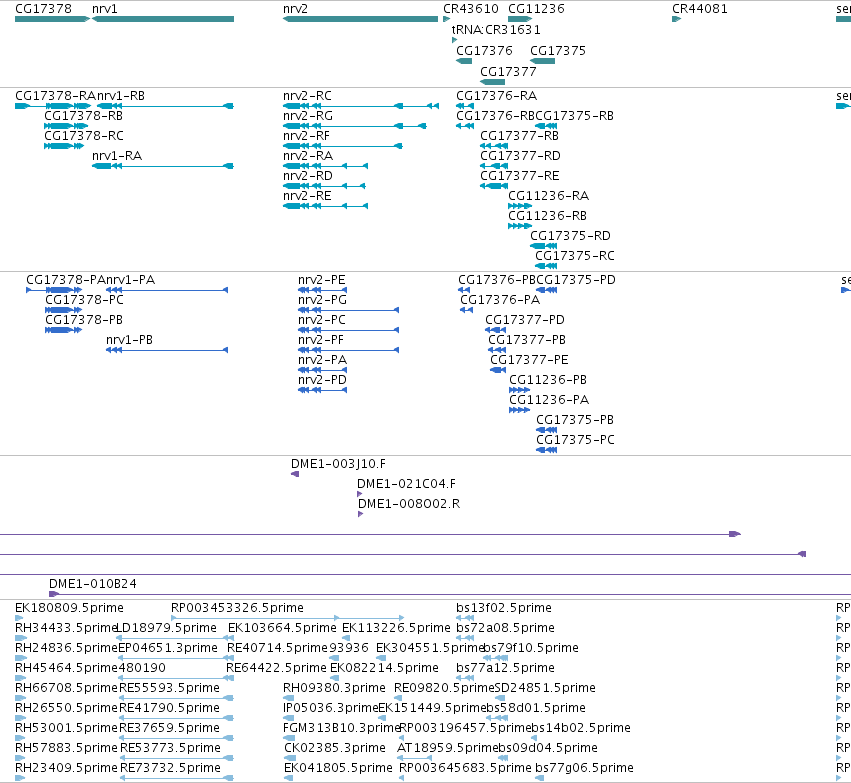Click the DME1-008O02.R feature label
Image resolution: width=851 pixels, height=783 pixels.
(409, 504)
